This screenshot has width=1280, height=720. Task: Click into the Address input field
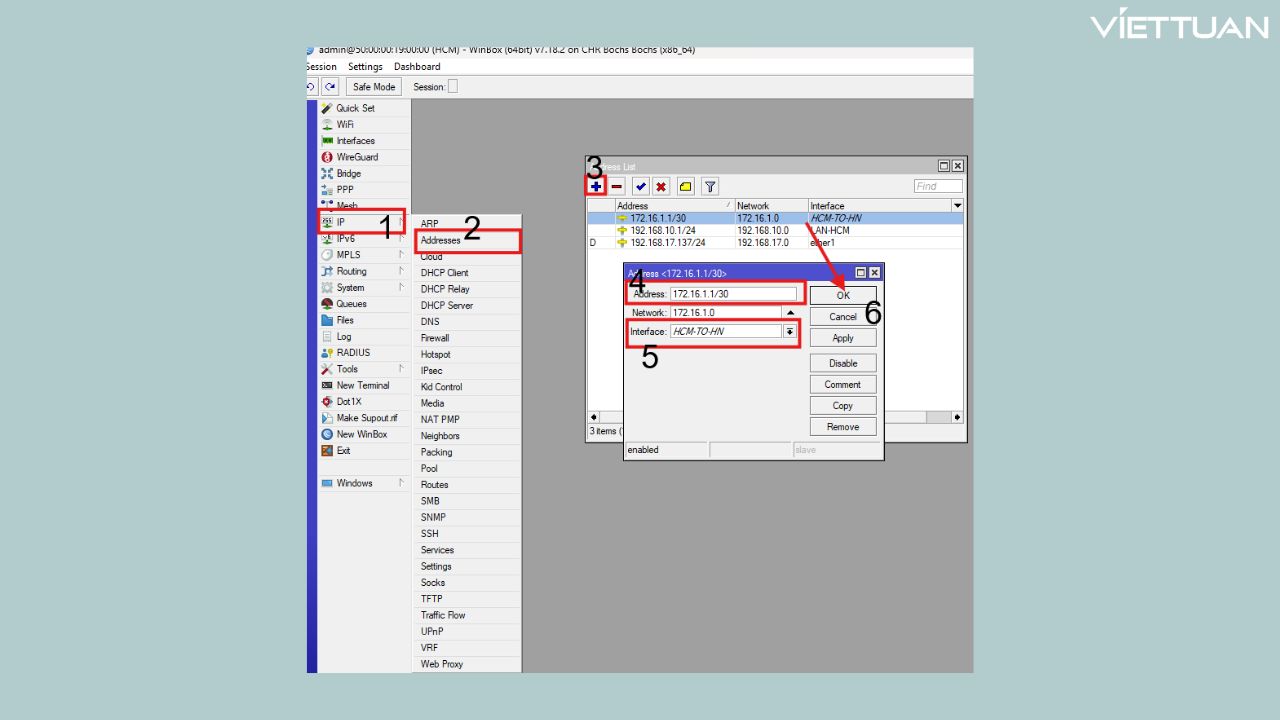(x=733, y=294)
